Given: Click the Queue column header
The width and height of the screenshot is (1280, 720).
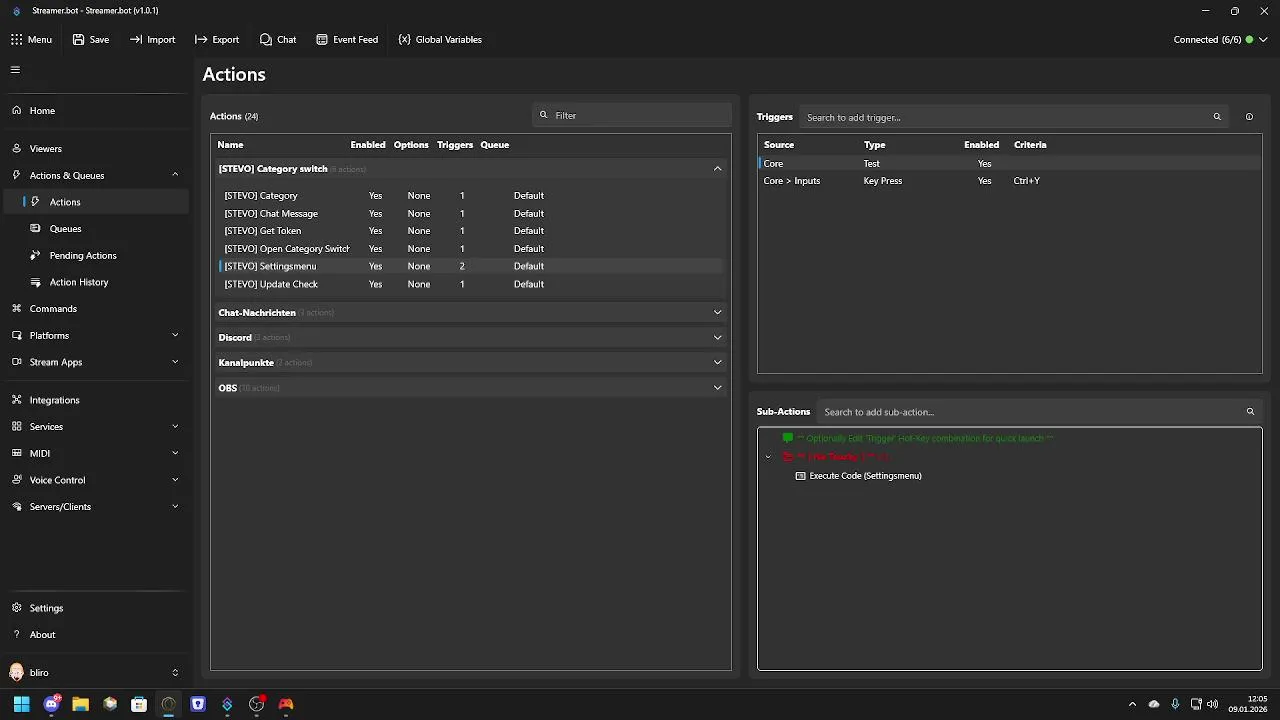Looking at the screenshot, I should coord(495,145).
